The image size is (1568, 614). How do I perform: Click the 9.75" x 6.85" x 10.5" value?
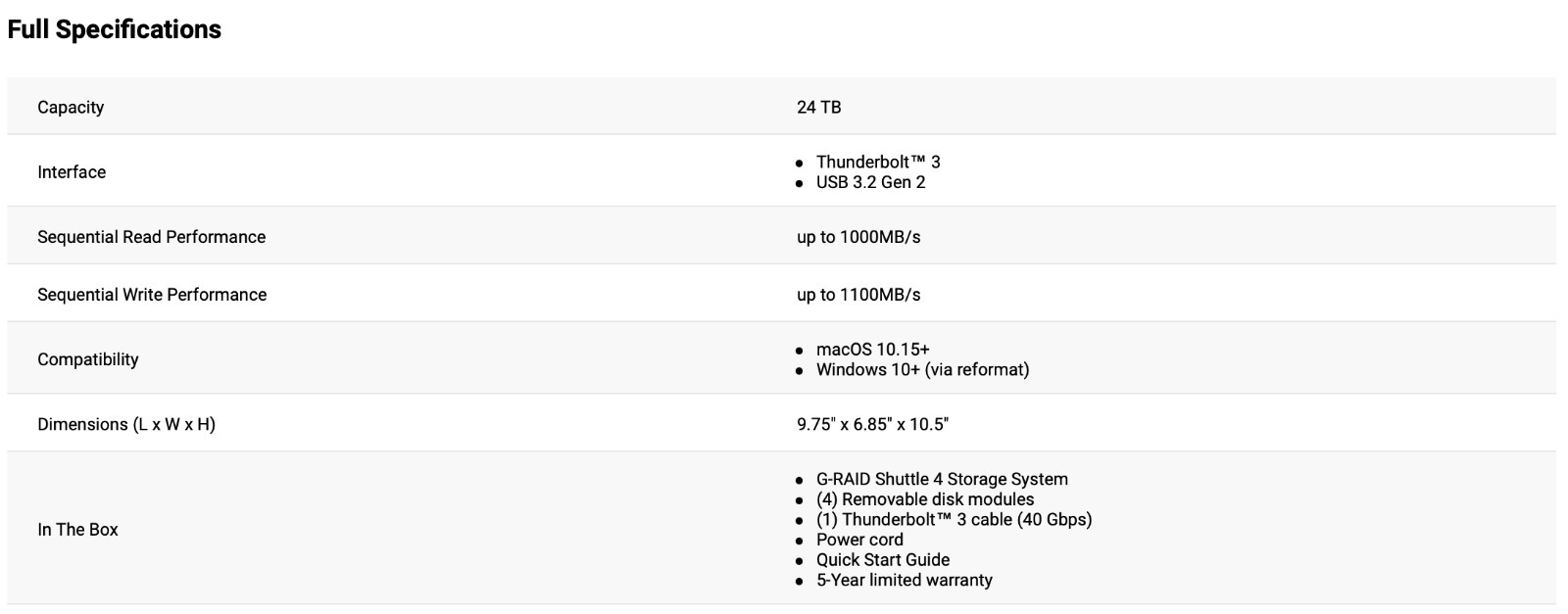pos(872,424)
